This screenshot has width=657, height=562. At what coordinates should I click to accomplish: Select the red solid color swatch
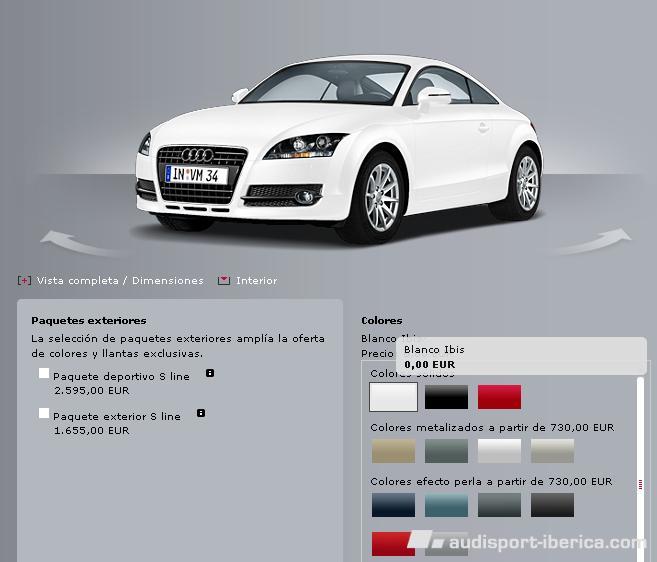499,397
